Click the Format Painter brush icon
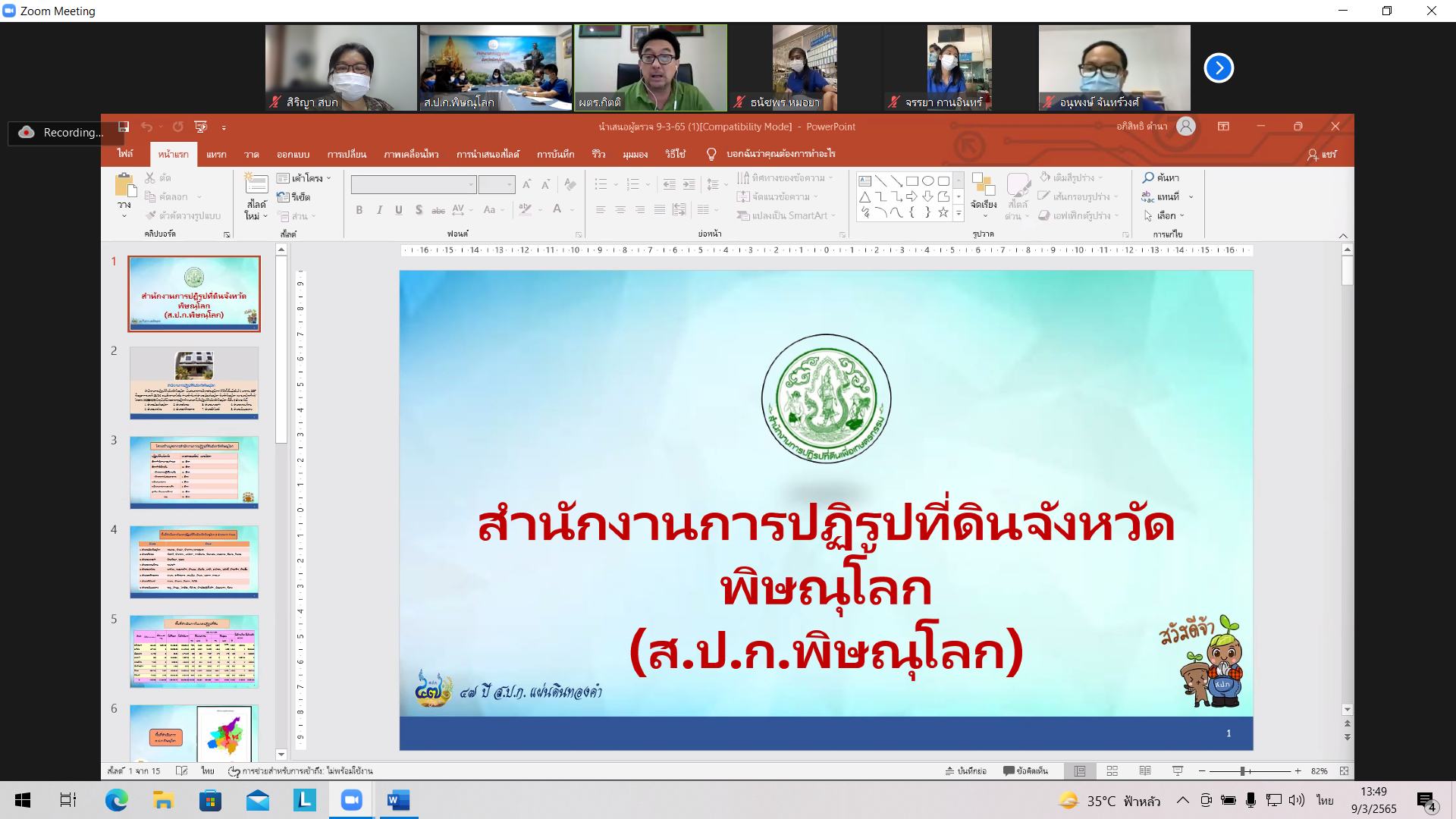1456x819 pixels. 150,216
